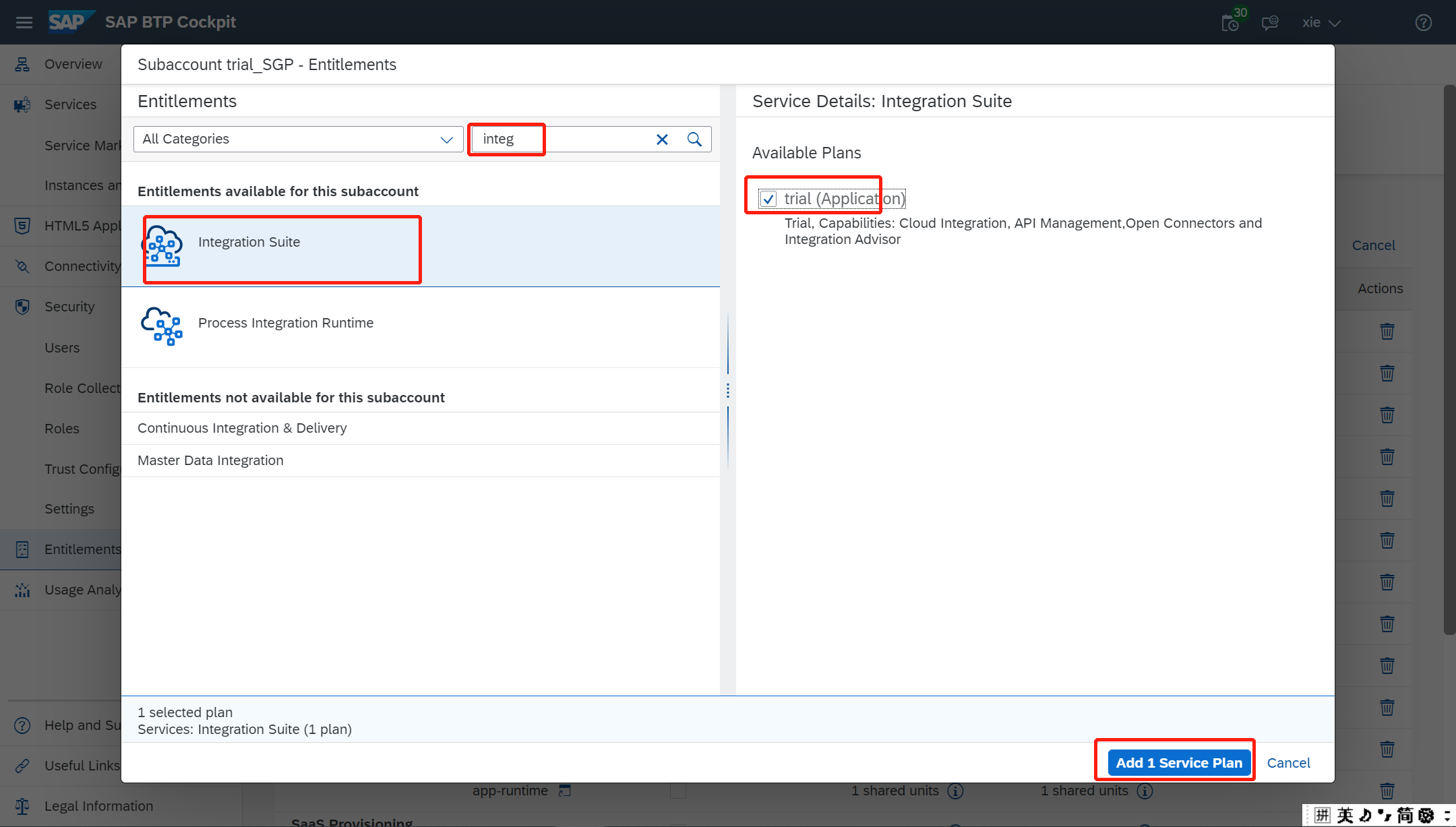1456x827 pixels.
Task: Click the HTML5 shield icon
Action: click(22, 226)
